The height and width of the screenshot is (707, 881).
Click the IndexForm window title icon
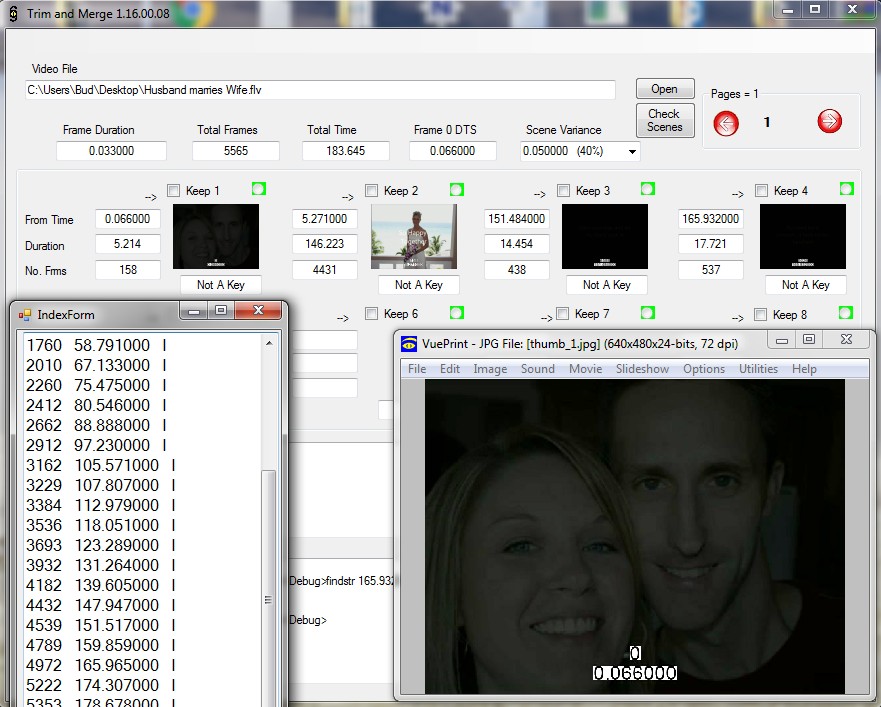point(25,315)
